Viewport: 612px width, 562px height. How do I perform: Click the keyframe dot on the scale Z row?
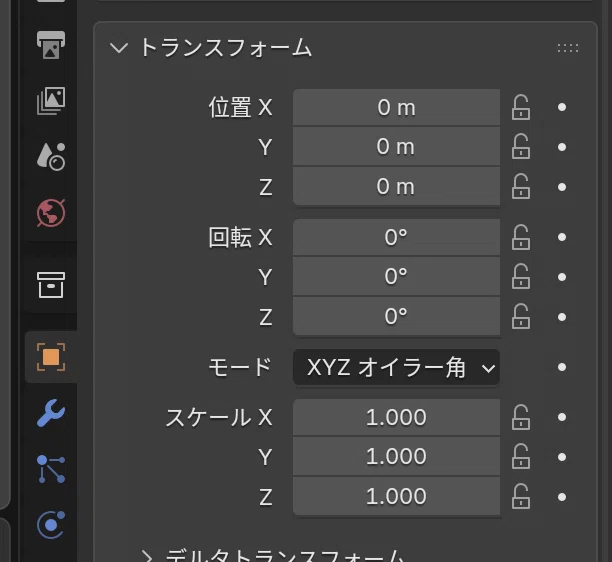pos(562,497)
